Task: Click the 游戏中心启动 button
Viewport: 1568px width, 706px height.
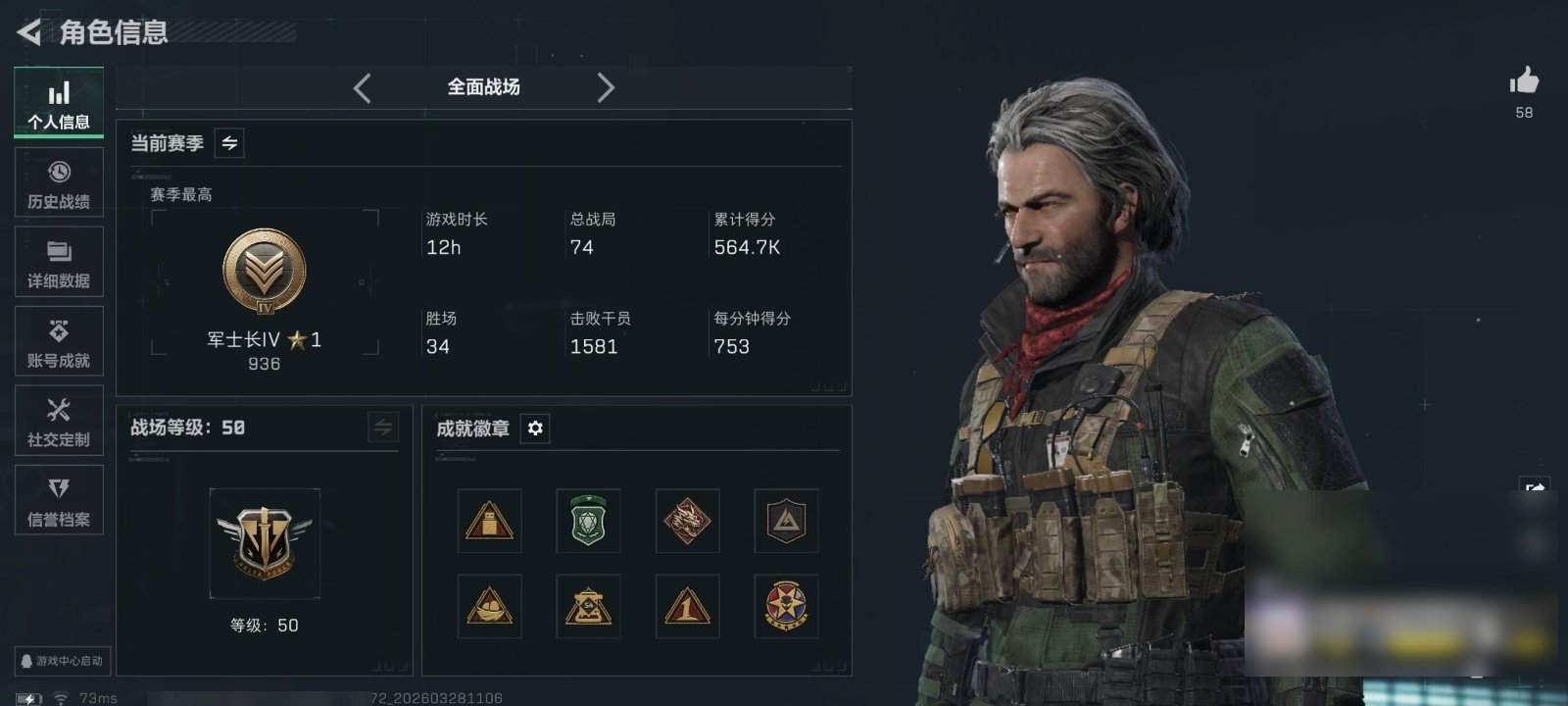Action: point(61,661)
